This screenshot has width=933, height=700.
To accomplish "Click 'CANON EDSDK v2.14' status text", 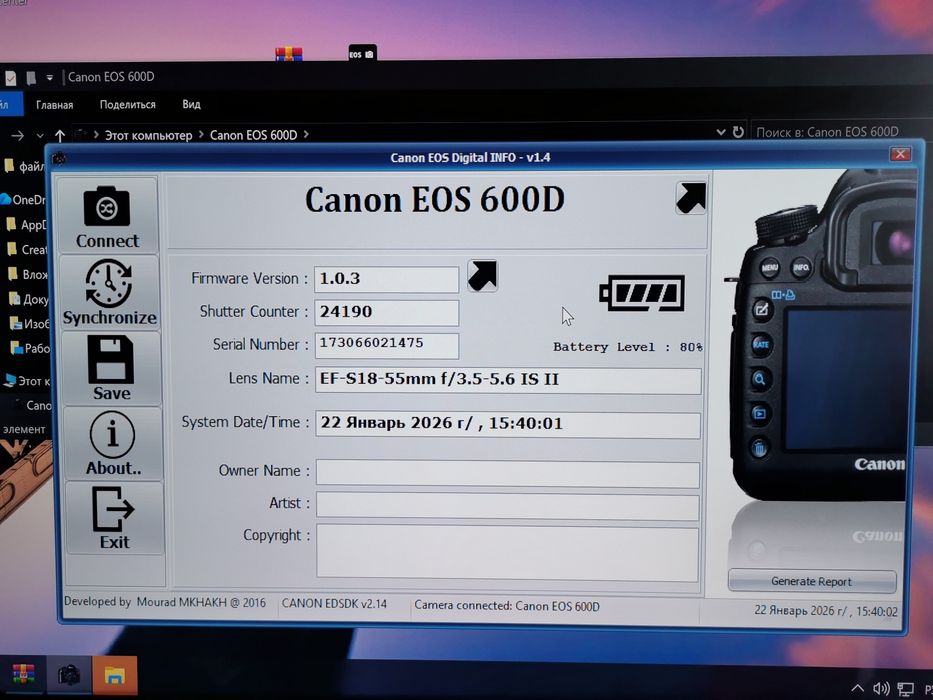I will pos(334,604).
